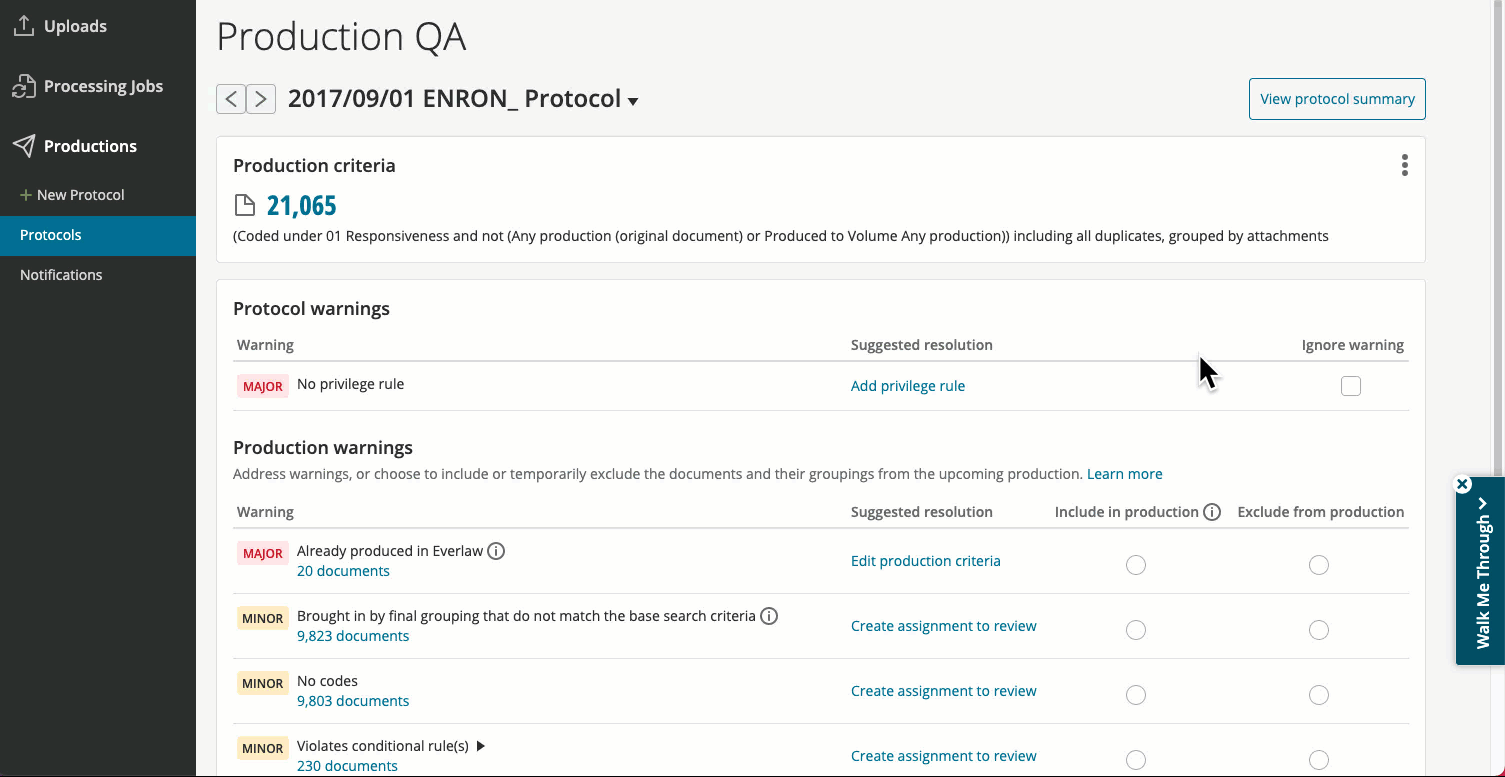Go to previous protocol with left arrow
The width and height of the screenshot is (1505, 777).
[x=231, y=99]
